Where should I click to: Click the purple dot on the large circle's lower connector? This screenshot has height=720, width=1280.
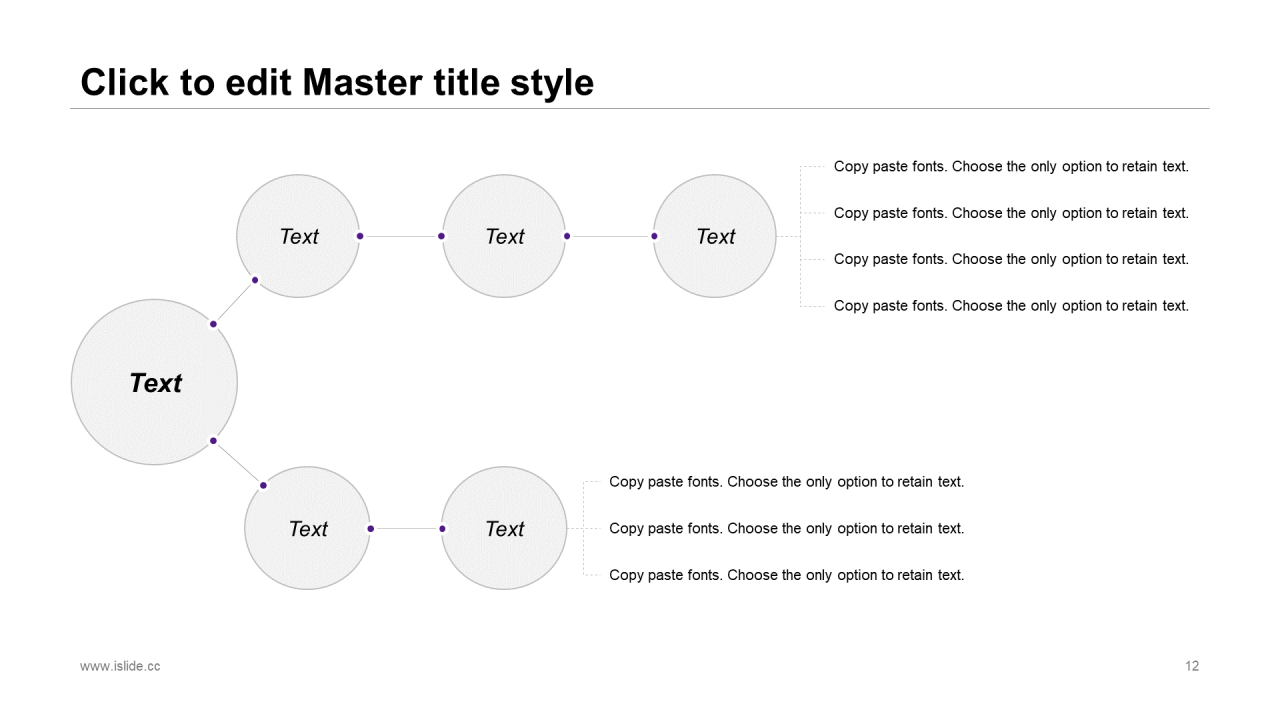click(x=213, y=441)
